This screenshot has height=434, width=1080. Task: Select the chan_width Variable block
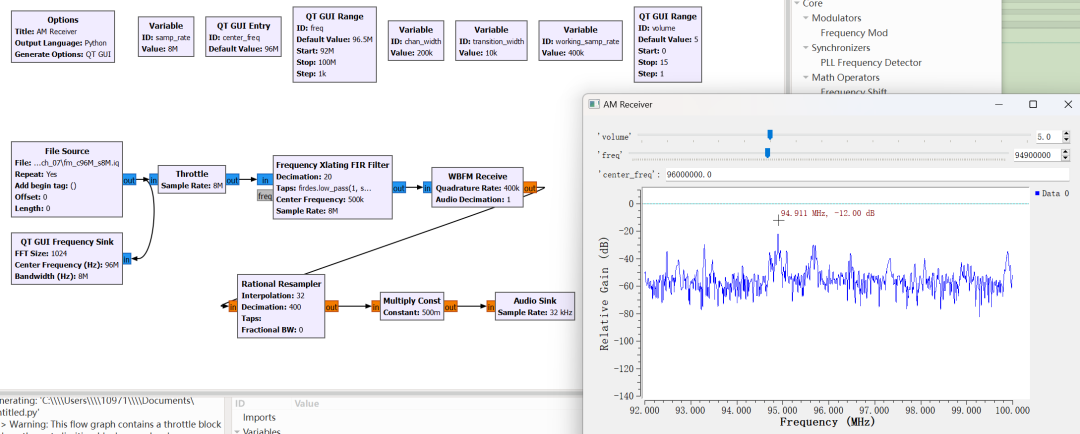(415, 41)
